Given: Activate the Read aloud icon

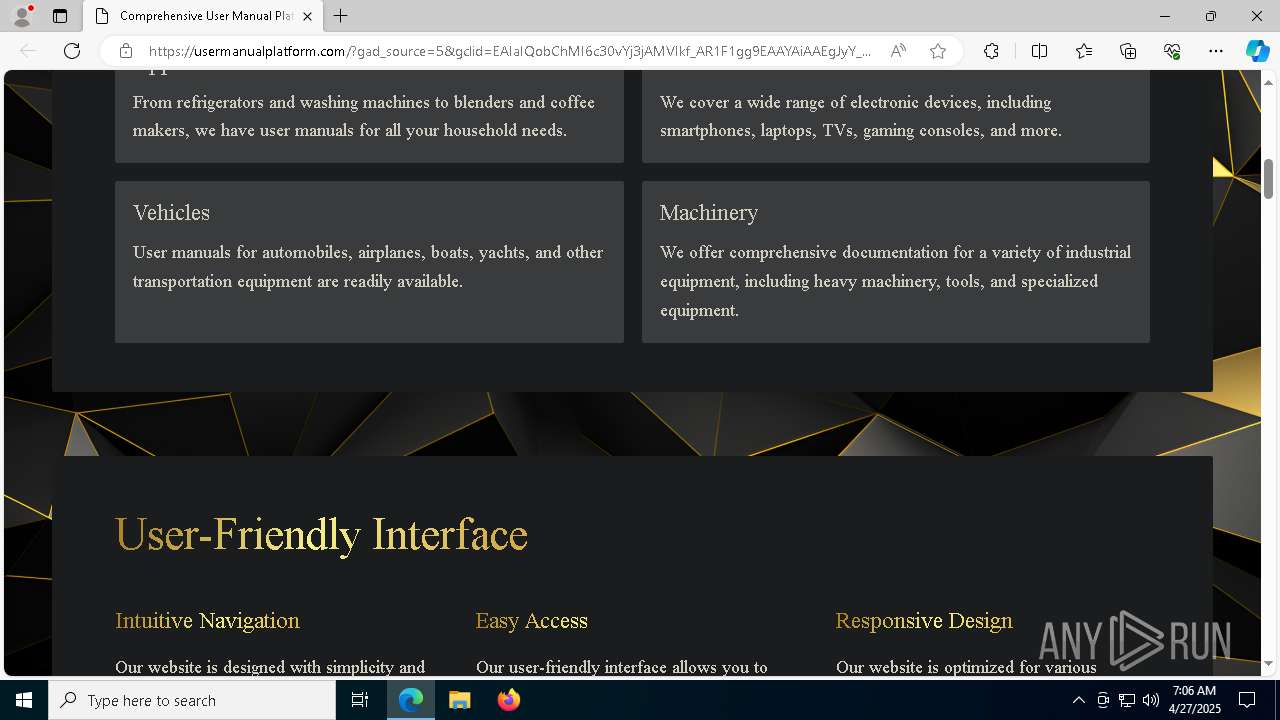Looking at the screenshot, I should (898, 51).
